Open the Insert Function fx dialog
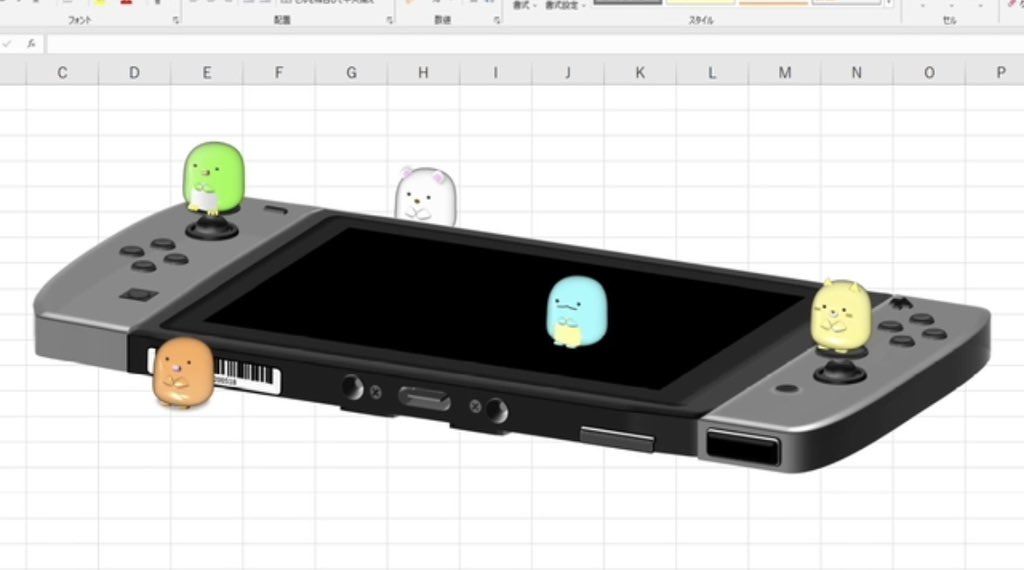 coord(31,44)
